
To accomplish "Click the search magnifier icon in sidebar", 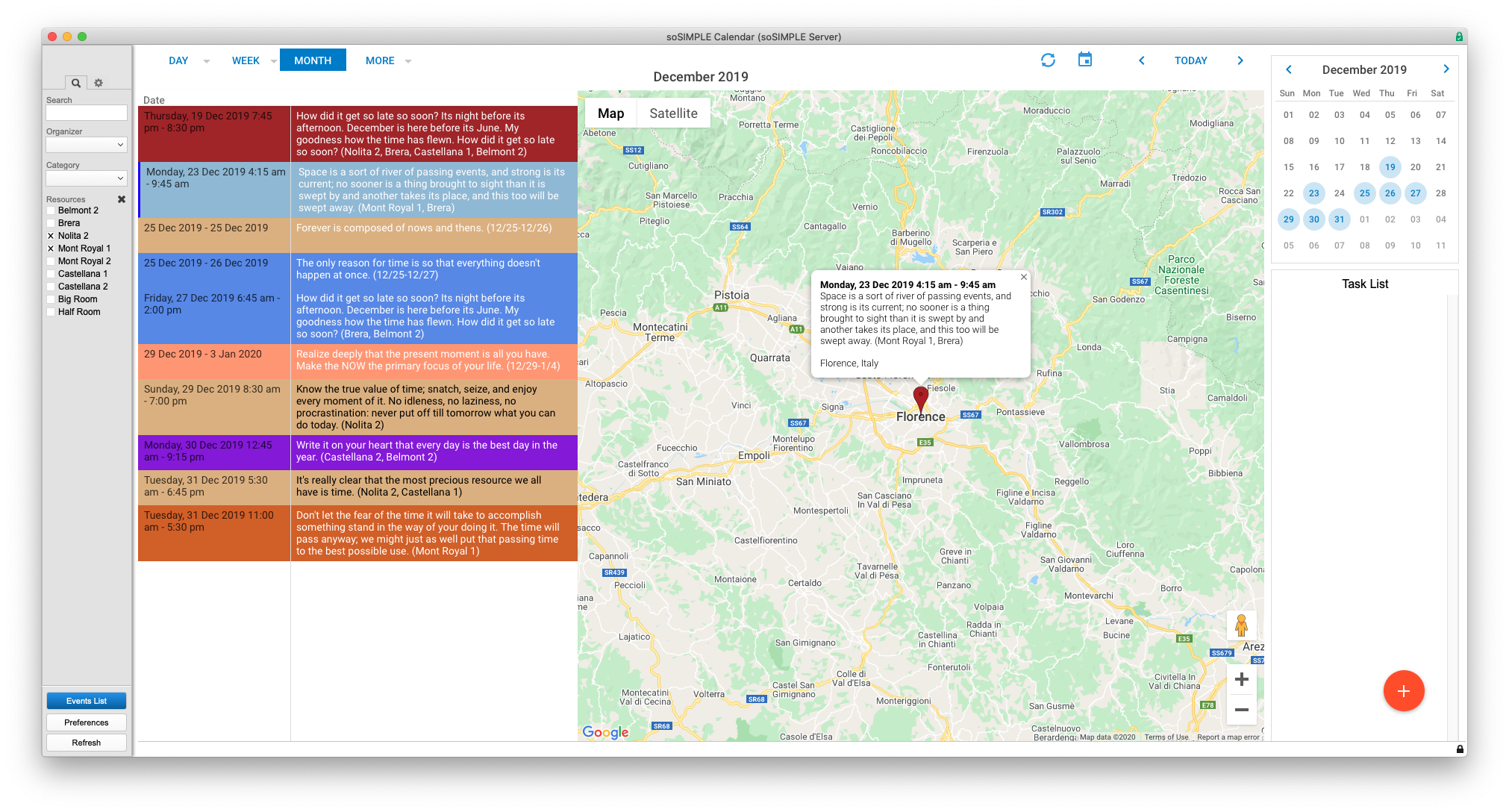I will (76, 83).
